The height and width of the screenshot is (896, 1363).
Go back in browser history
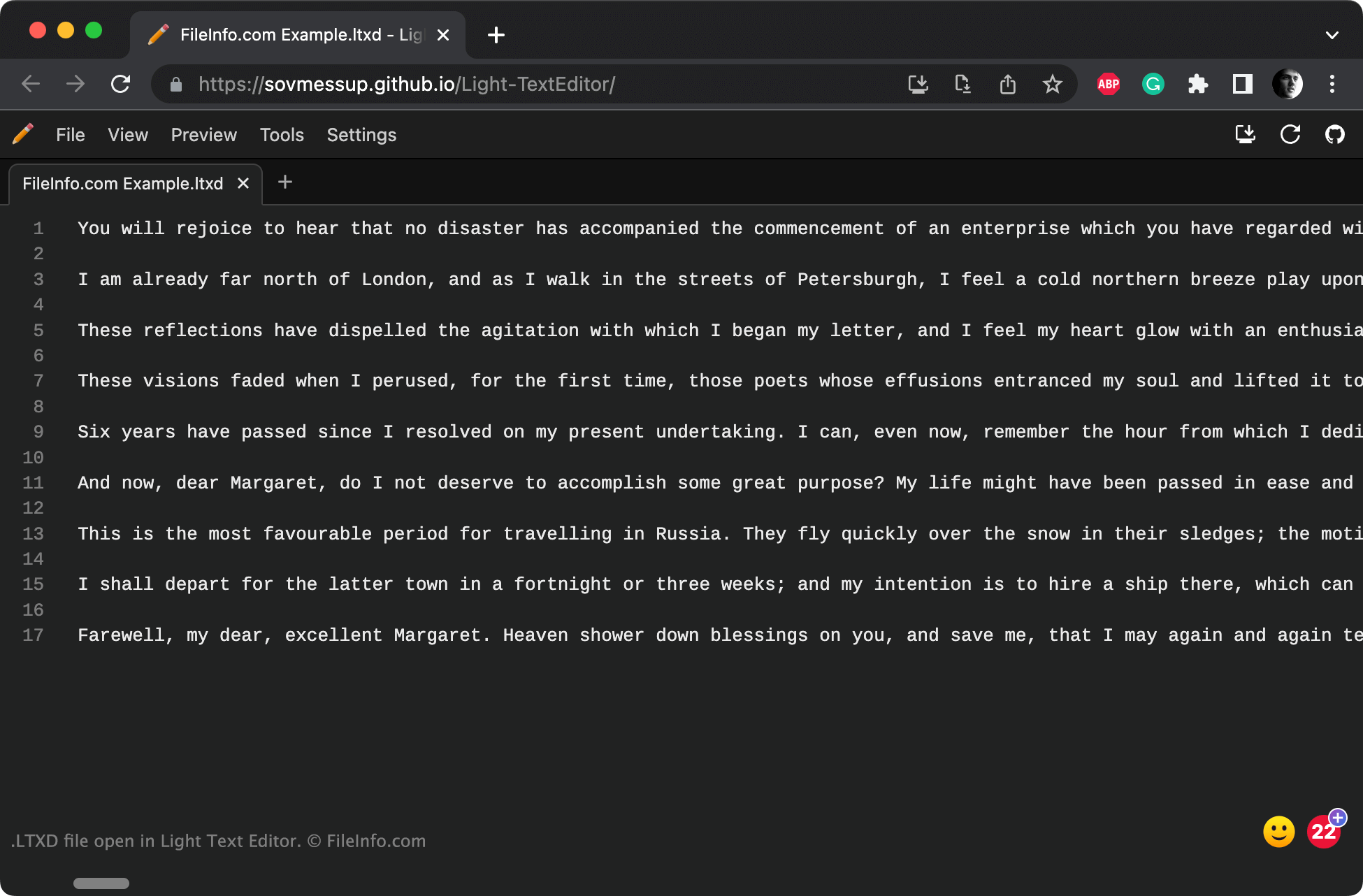pyautogui.click(x=31, y=85)
